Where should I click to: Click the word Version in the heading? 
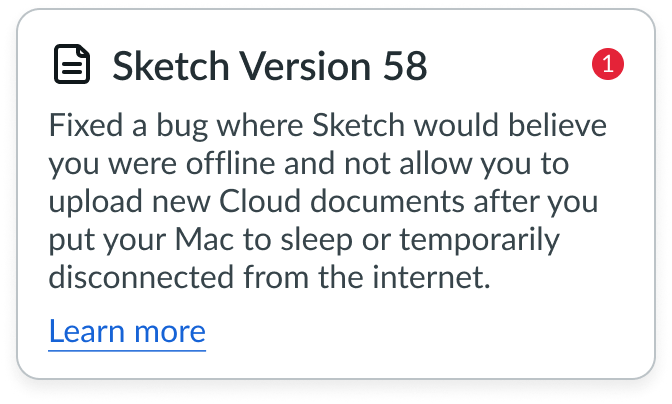point(297,66)
